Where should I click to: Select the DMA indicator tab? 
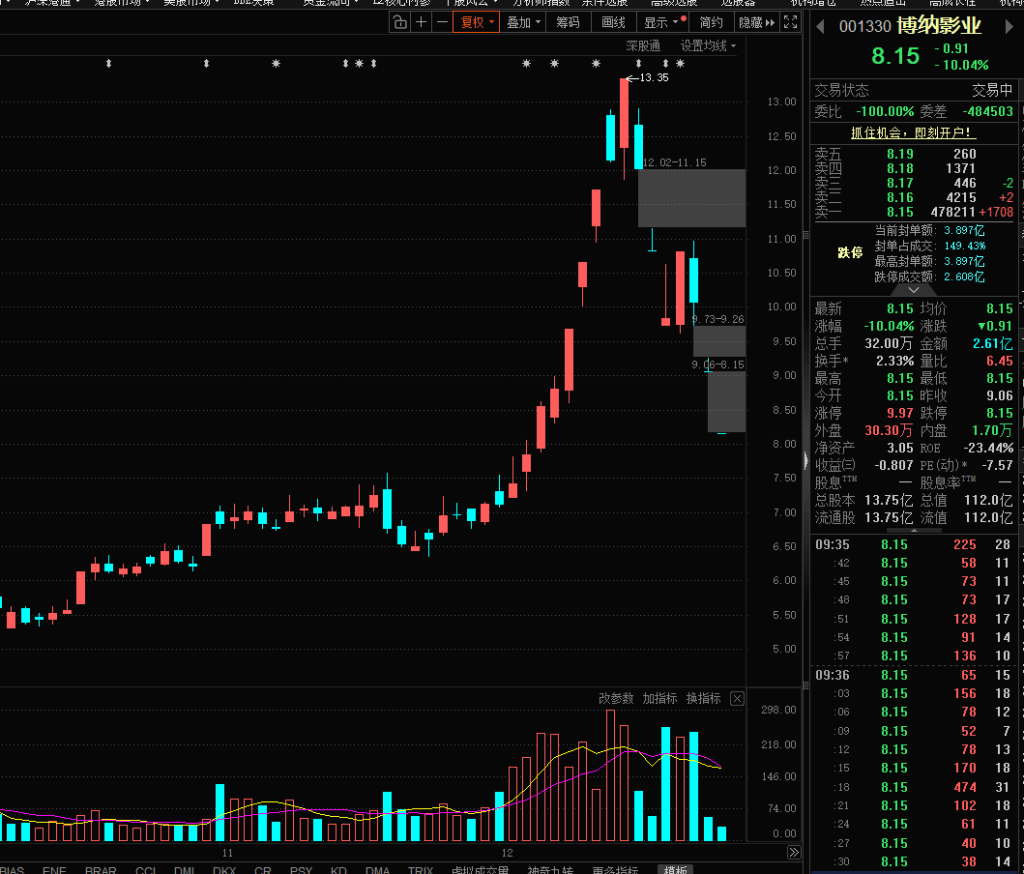377,870
